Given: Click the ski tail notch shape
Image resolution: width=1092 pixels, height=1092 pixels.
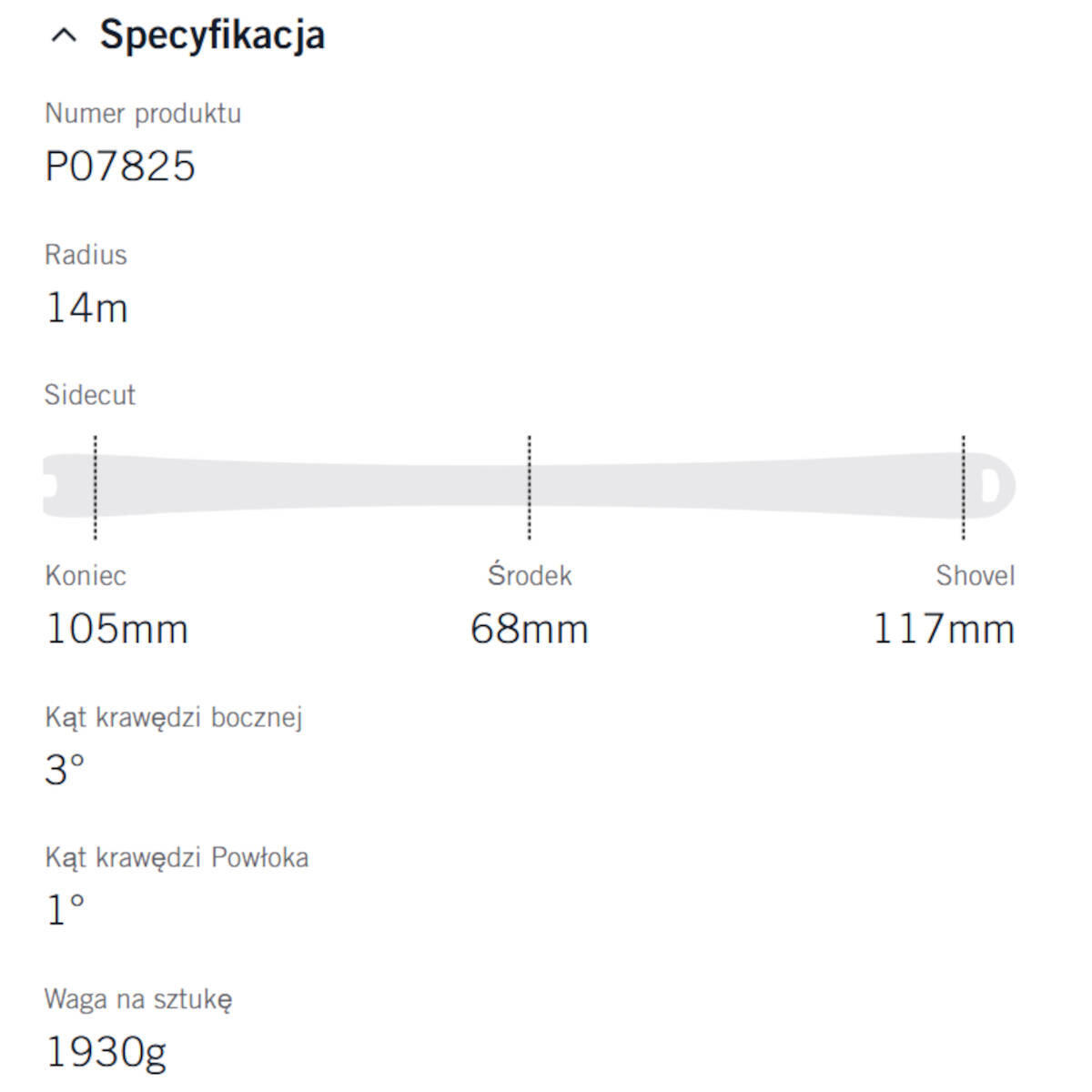Looking at the screenshot, I should pos(50,486).
